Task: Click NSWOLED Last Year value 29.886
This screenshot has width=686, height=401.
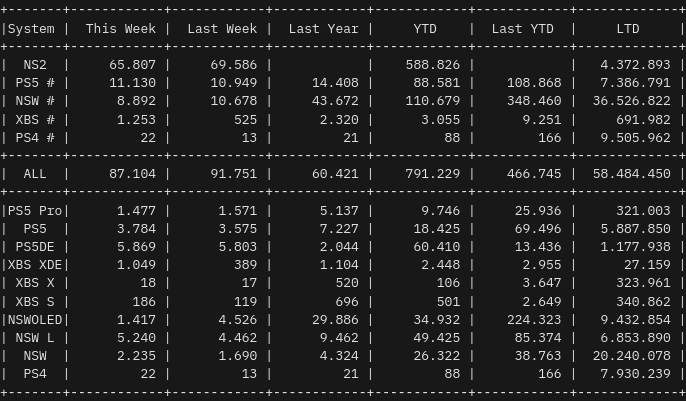Action: point(335,320)
